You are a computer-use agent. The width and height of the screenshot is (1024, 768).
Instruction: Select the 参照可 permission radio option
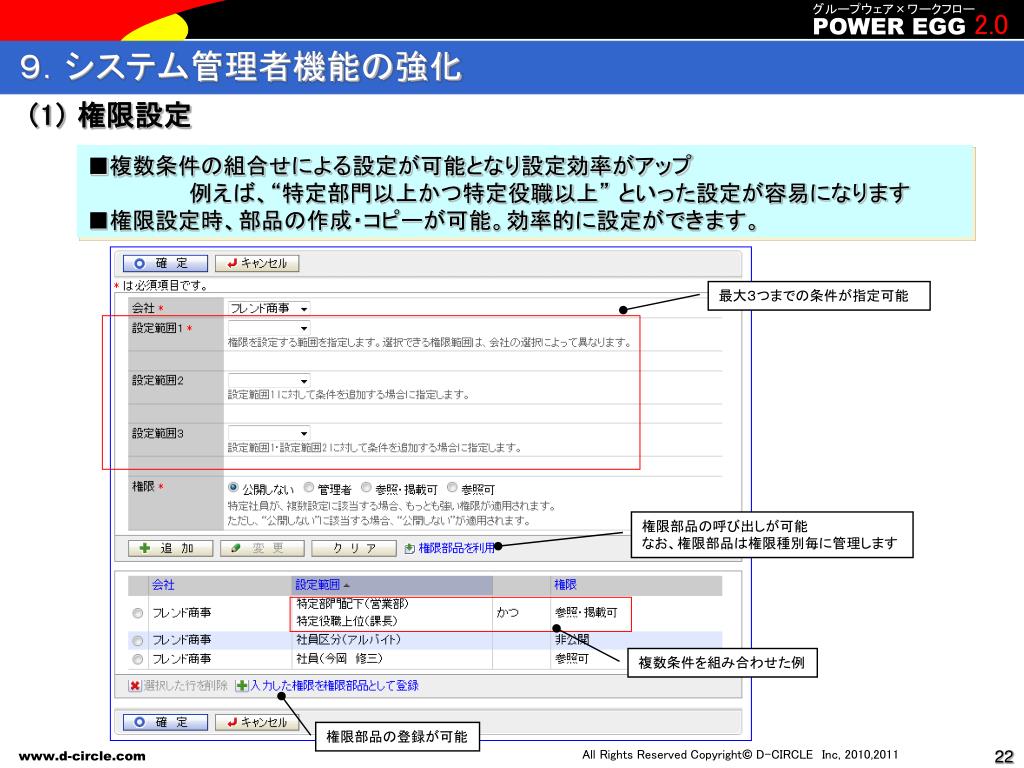(x=452, y=487)
